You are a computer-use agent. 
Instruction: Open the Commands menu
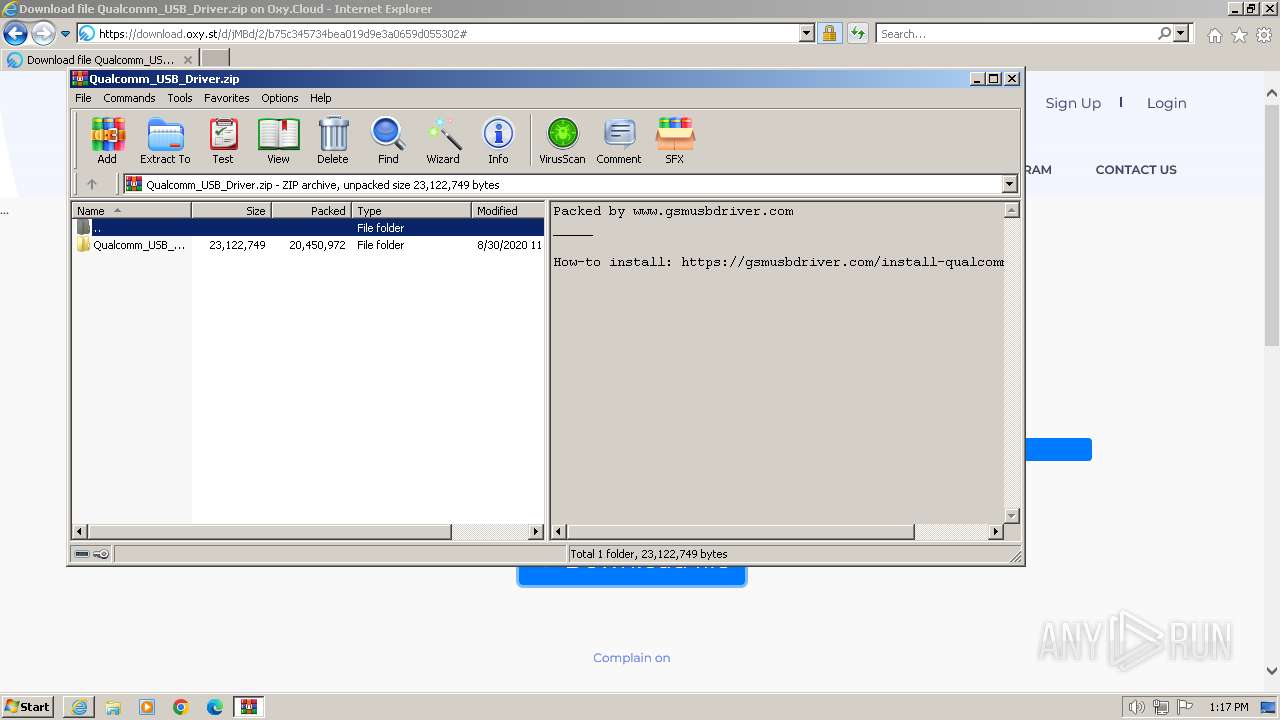pos(129,98)
